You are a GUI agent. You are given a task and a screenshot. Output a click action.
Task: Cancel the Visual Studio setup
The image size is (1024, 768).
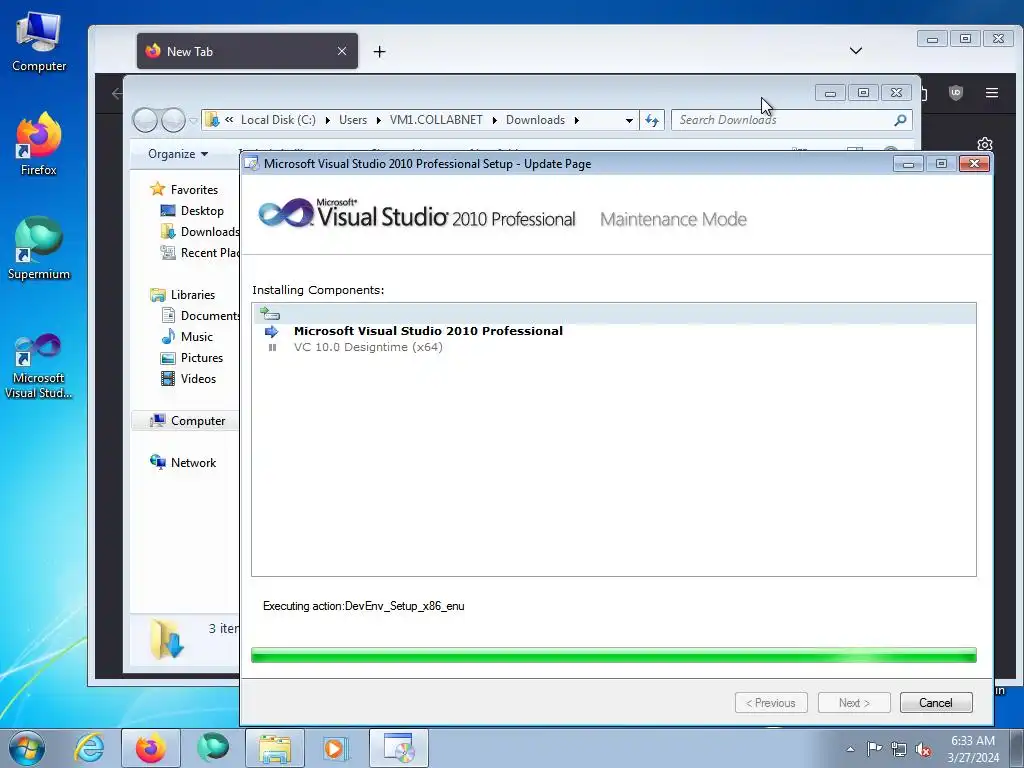(936, 703)
